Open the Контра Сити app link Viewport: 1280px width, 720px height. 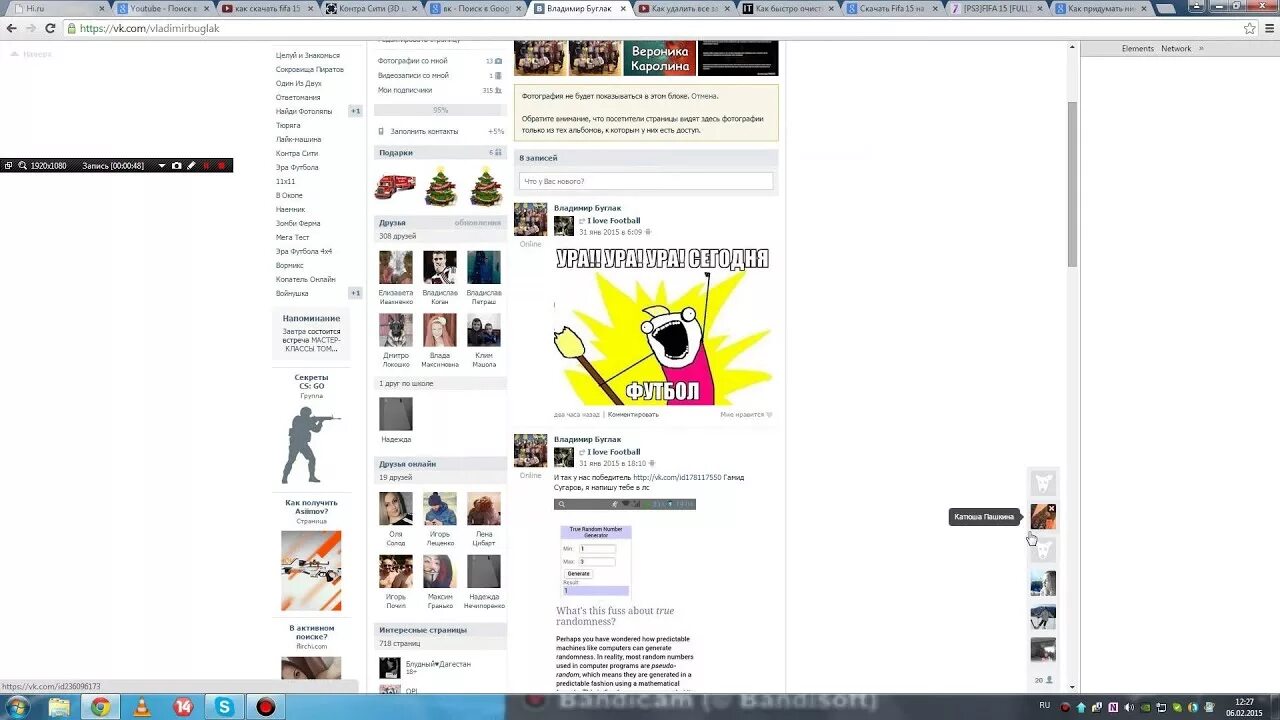[x=297, y=153]
